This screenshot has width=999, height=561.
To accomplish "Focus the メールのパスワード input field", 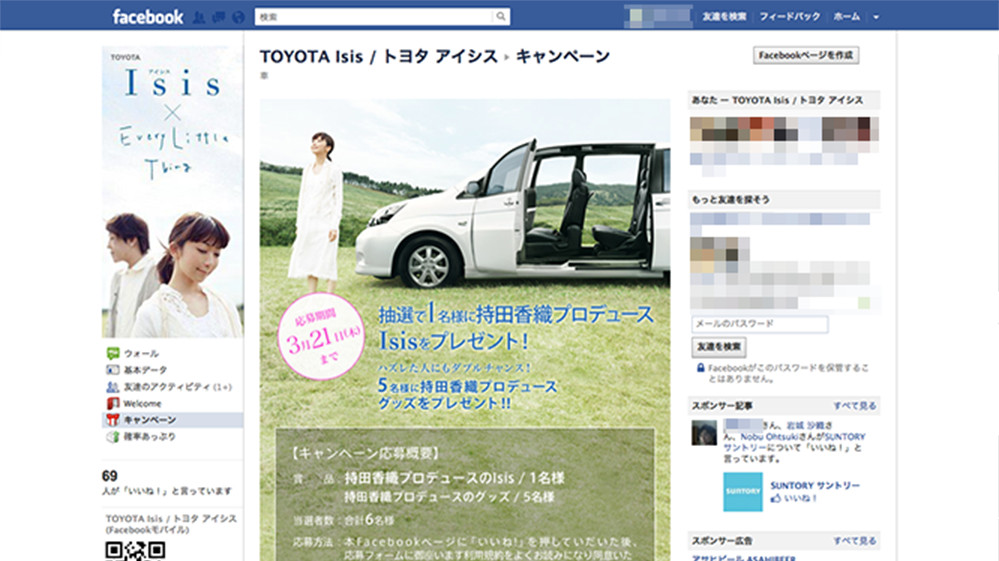I will coord(760,324).
